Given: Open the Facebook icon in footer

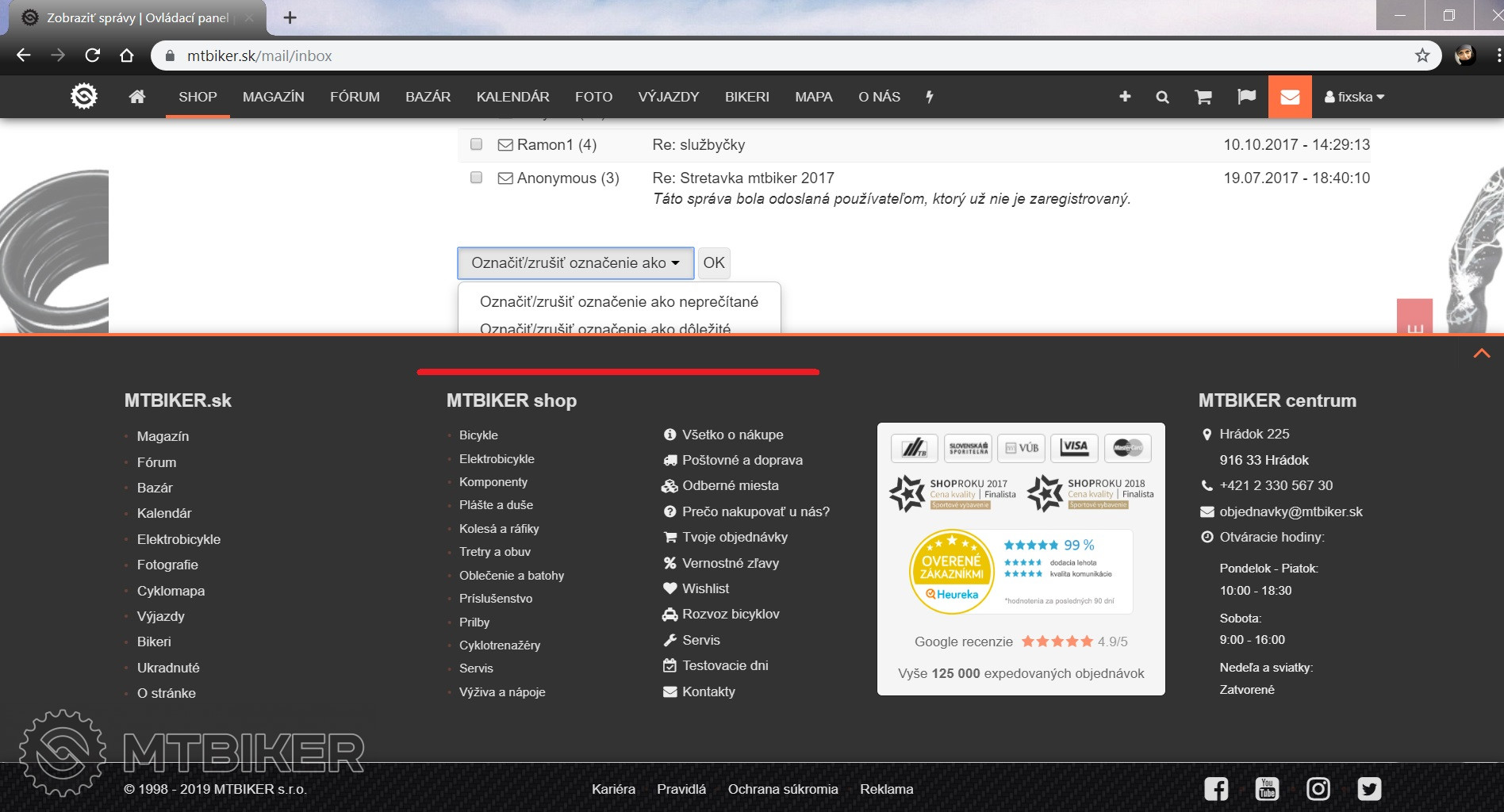Looking at the screenshot, I should pyautogui.click(x=1216, y=788).
